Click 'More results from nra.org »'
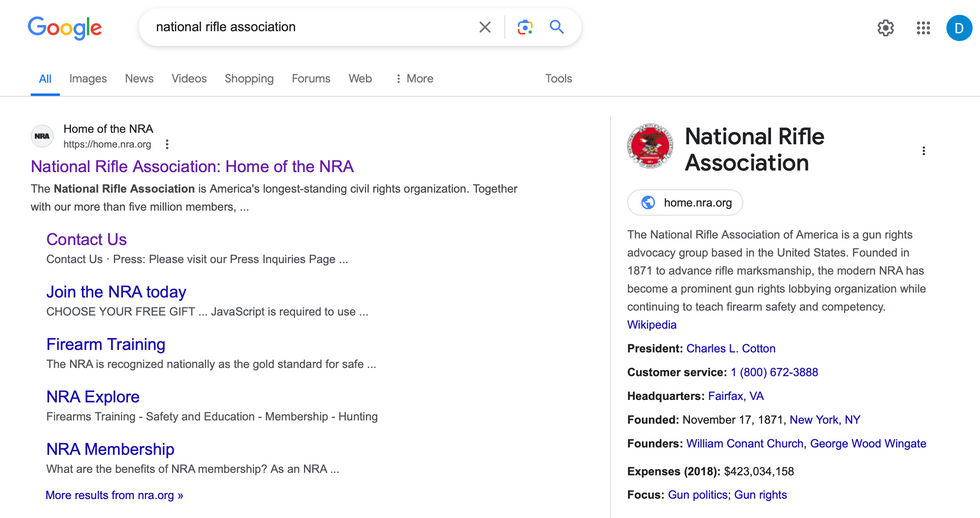The width and height of the screenshot is (980, 518). 114,495
